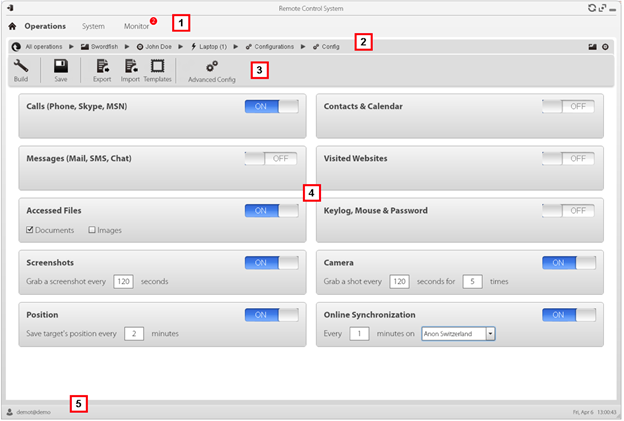Viewport: 624px width, 421px height.
Task: Click the Build wrench icon
Action: click(x=21, y=66)
